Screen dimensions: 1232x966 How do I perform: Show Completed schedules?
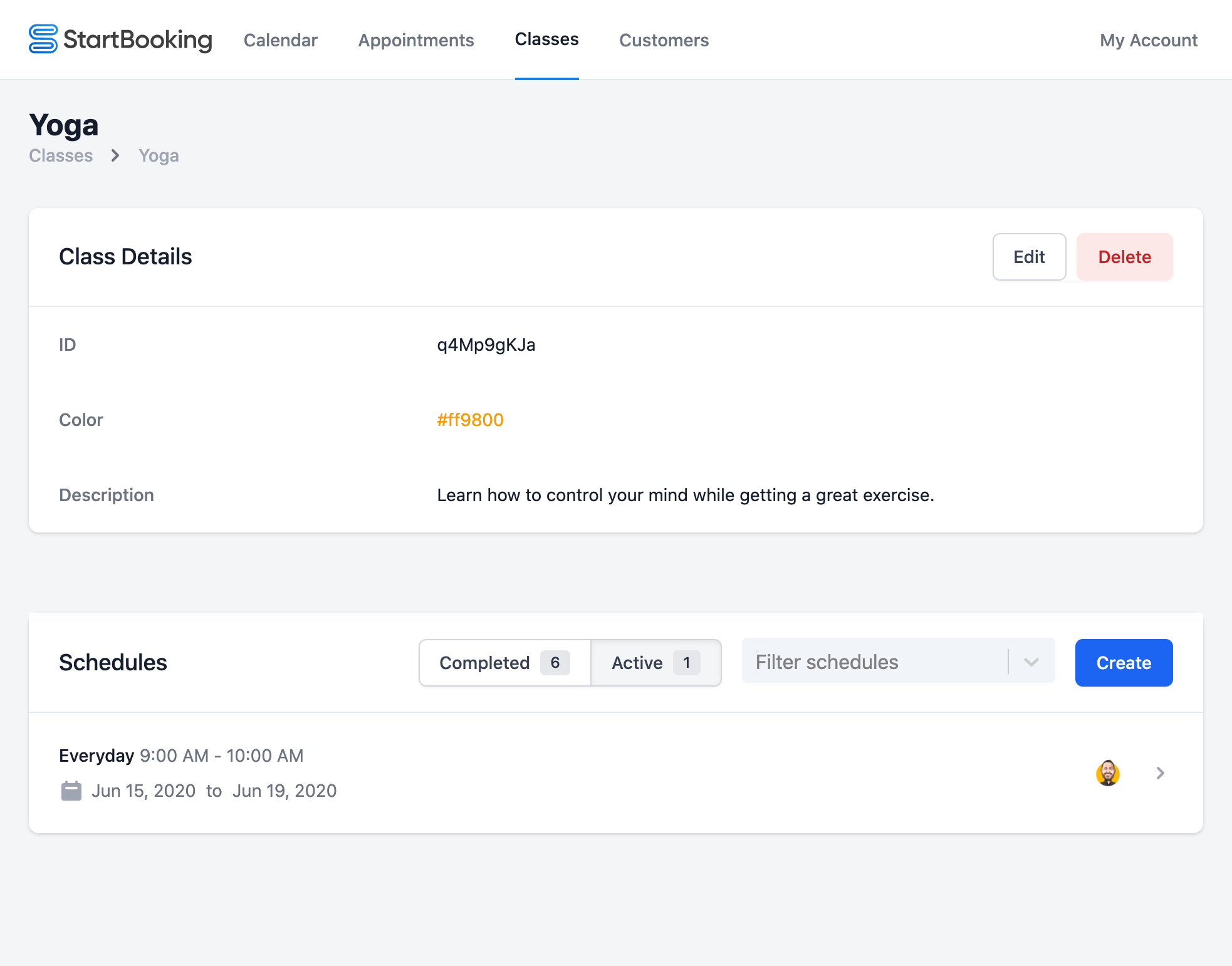point(504,663)
